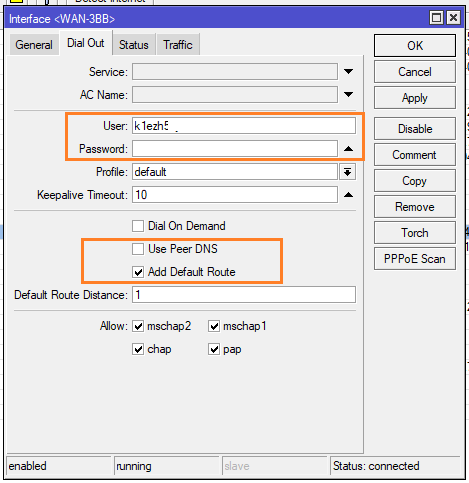Viewport: 469px width, 483px height.
Task: Toggle Dial On Demand checkbox
Action: (x=138, y=226)
